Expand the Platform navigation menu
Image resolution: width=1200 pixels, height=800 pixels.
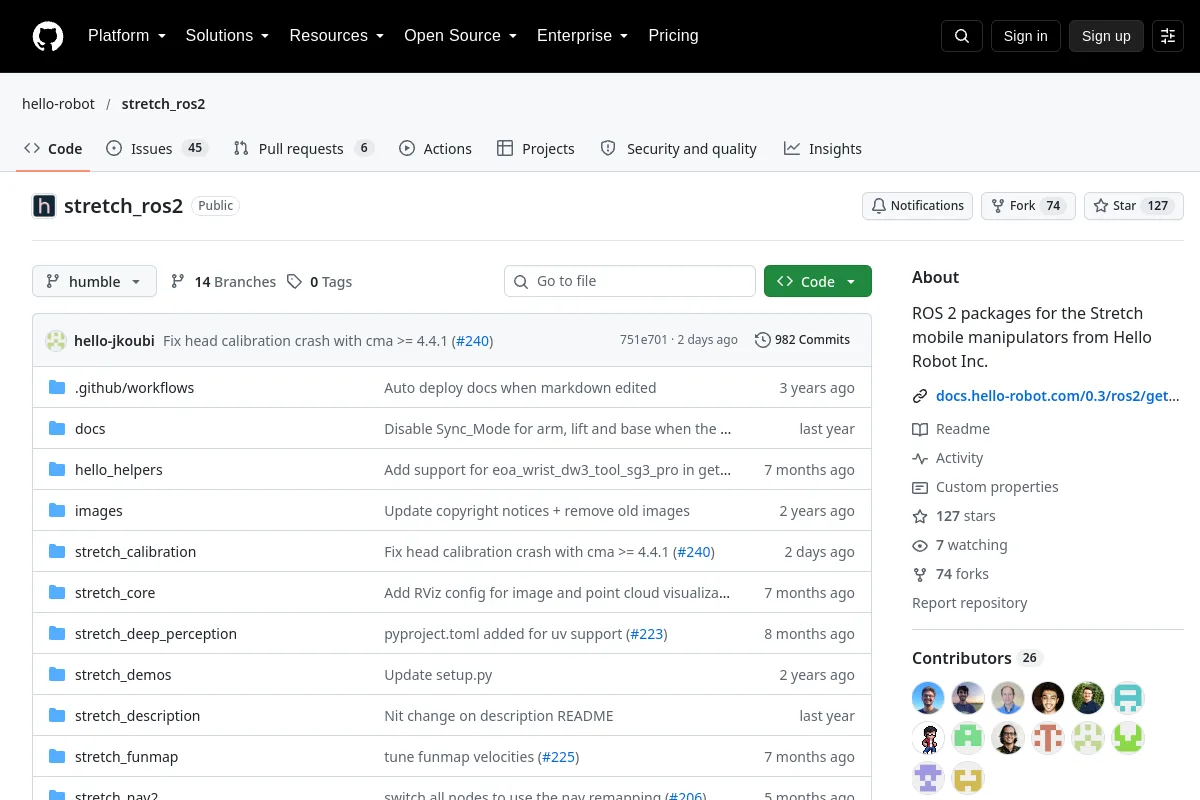coord(127,36)
